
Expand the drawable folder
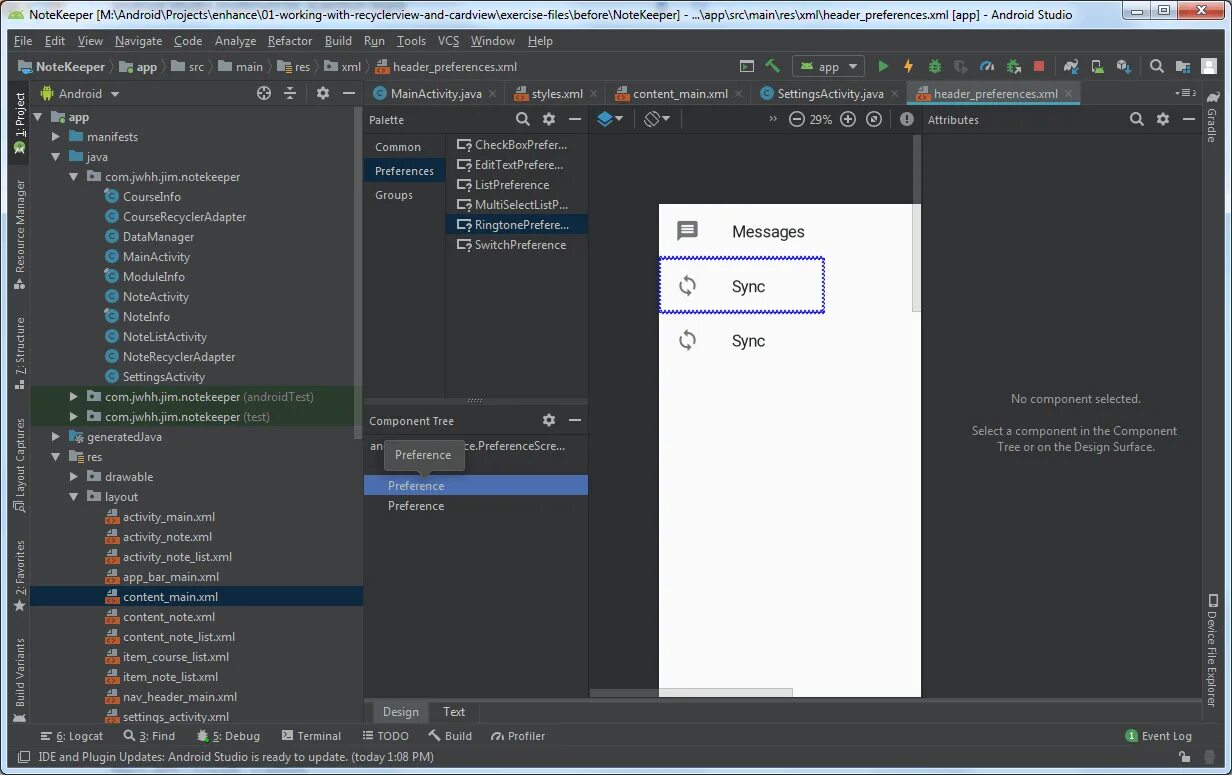tap(73, 477)
